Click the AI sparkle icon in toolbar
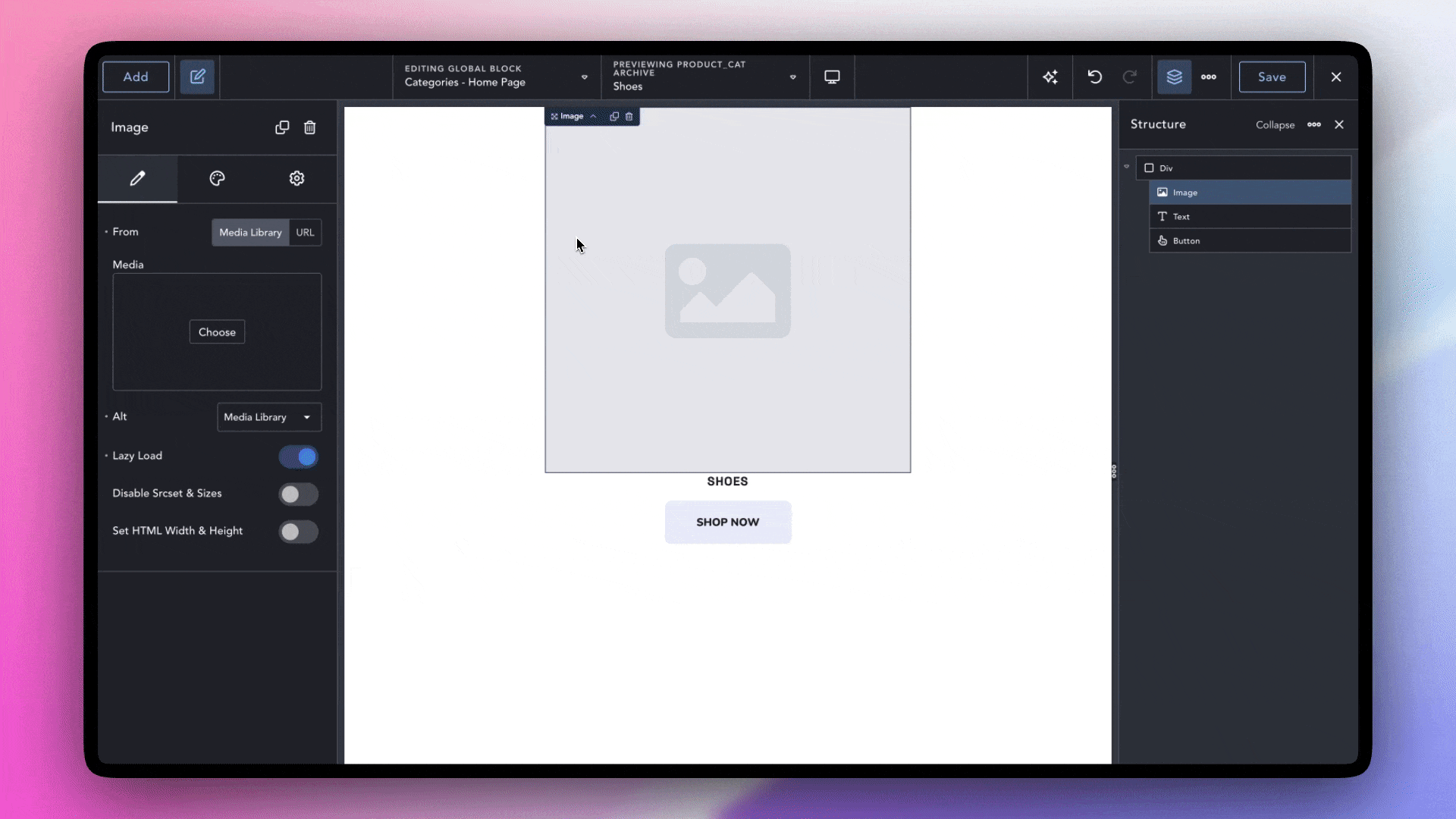Screen dimensions: 1456x819 click(x=1050, y=77)
